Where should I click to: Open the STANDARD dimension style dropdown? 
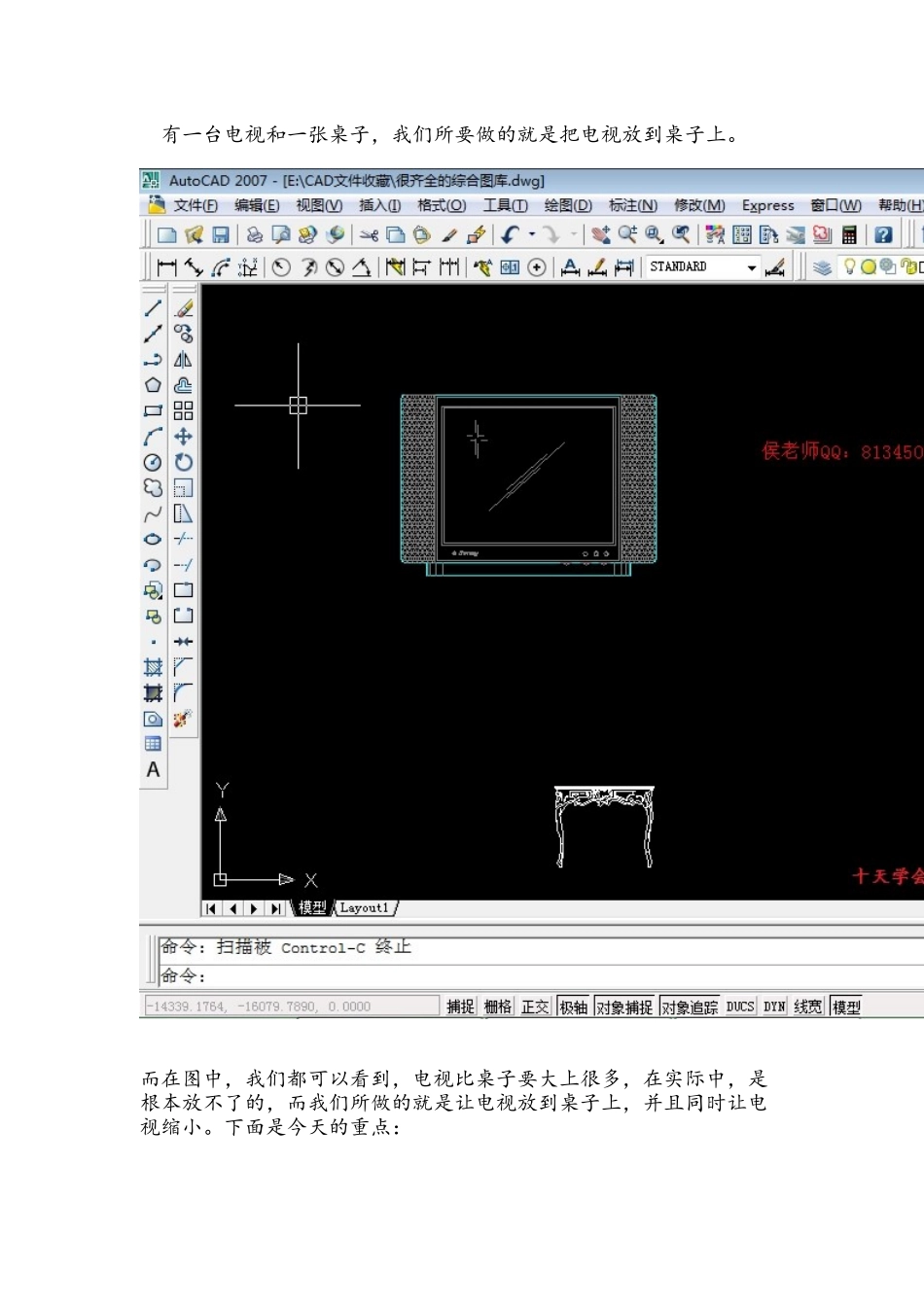[702, 266]
